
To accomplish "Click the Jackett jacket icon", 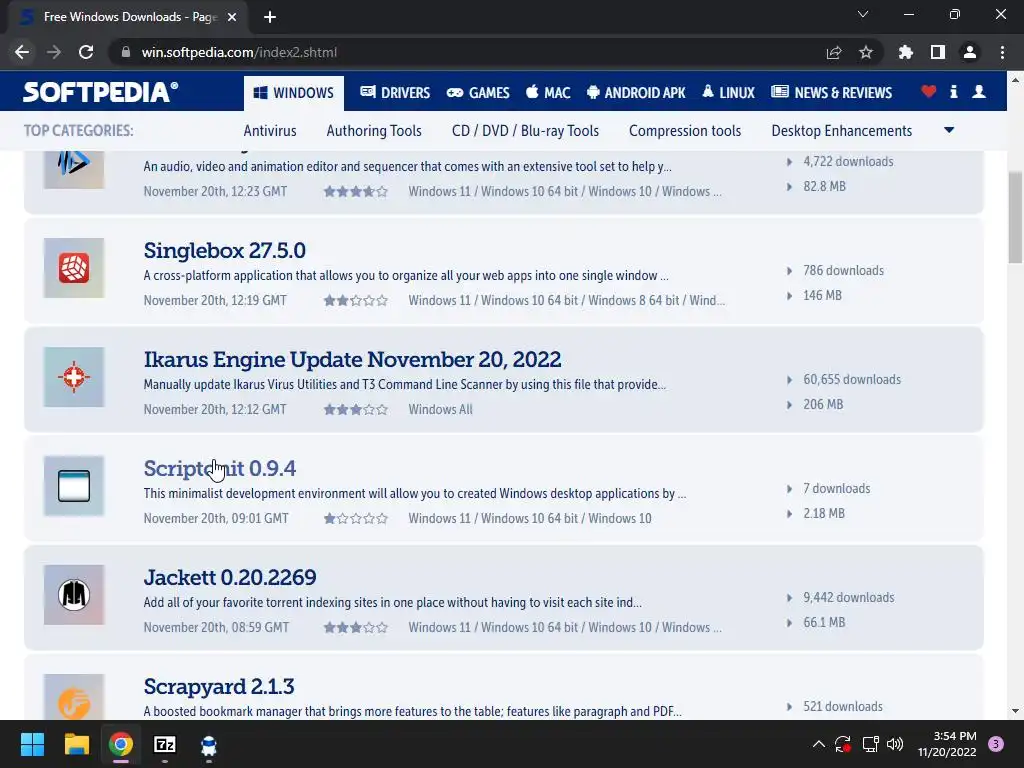I will pyautogui.click(x=74, y=595).
